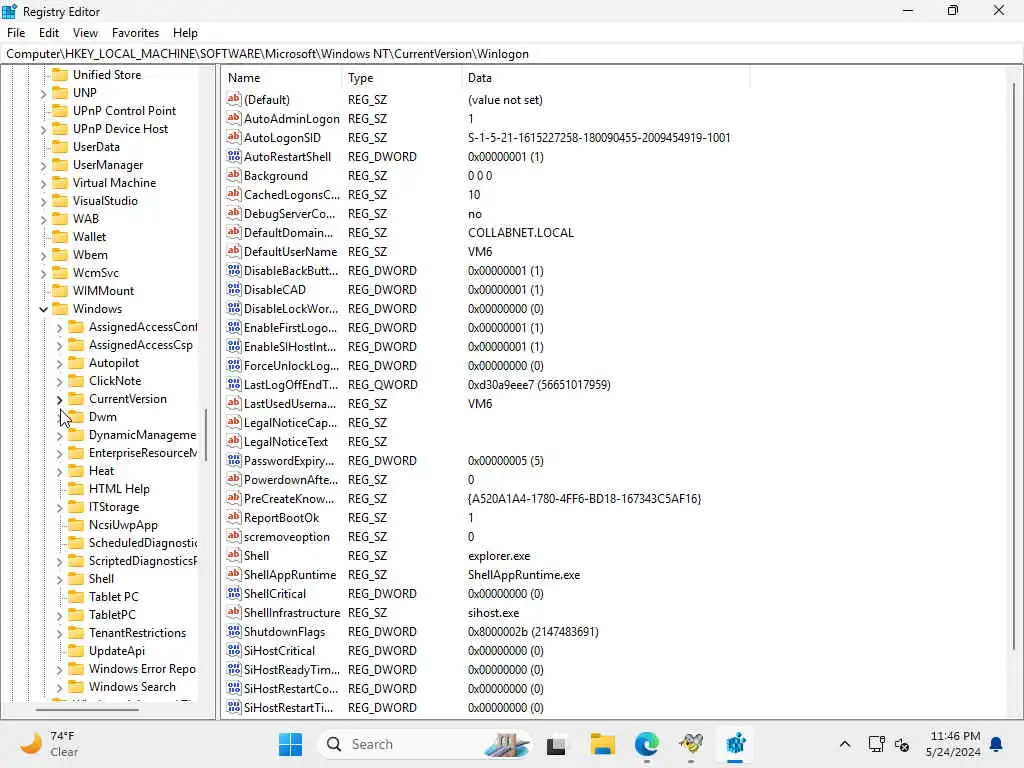Viewport: 1024px width, 768px height.
Task: Expand the UNP key
Action: [x=43, y=93]
